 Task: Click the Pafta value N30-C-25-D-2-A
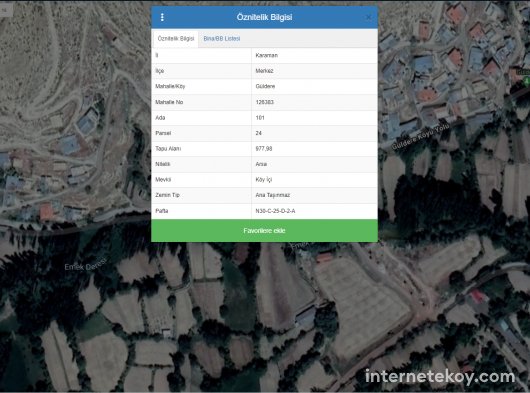coord(275,211)
